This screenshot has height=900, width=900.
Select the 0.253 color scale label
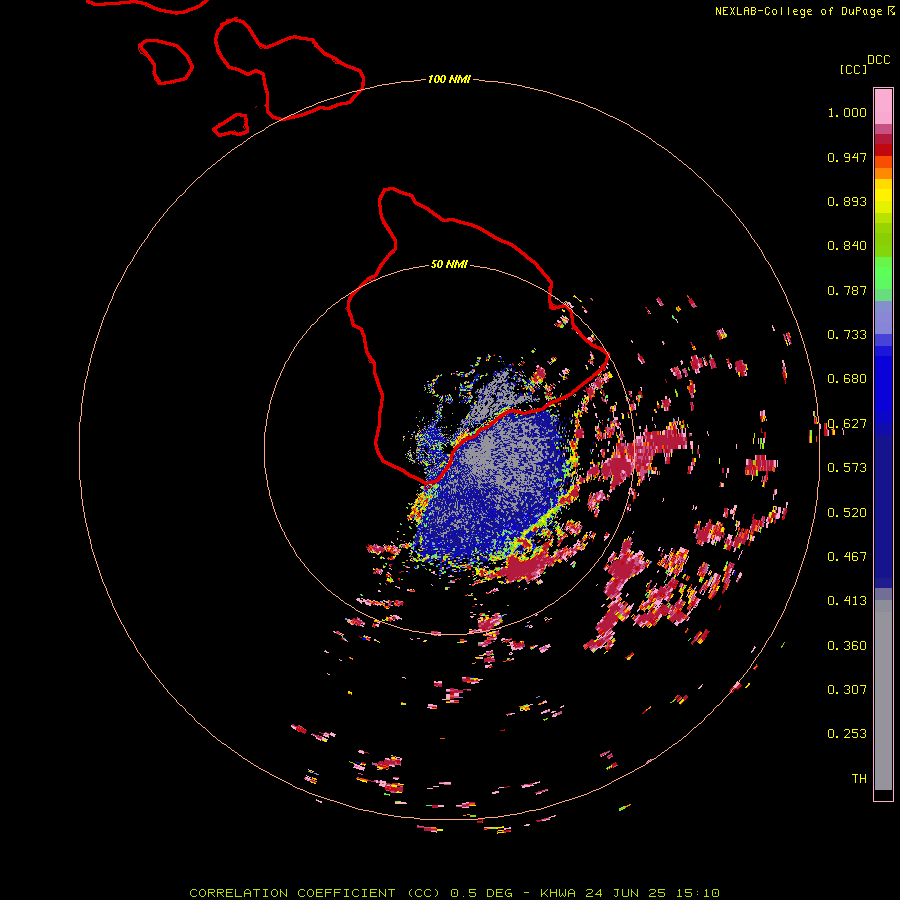[847, 734]
